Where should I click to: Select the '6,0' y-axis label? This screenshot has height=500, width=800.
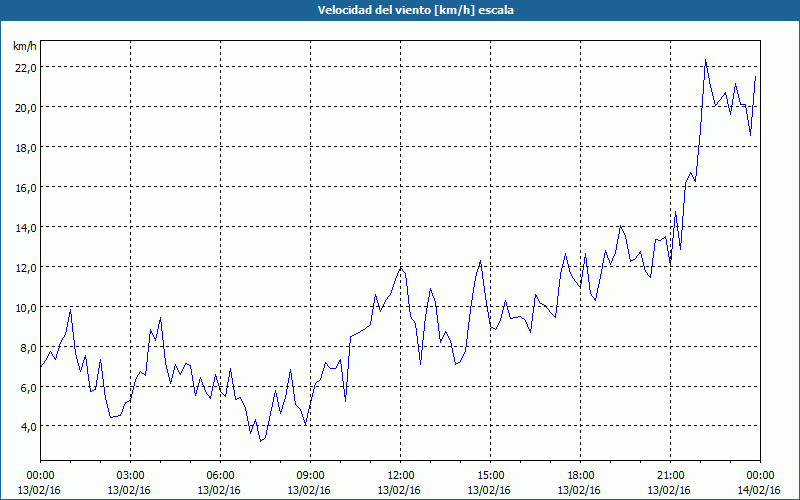[28, 387]
